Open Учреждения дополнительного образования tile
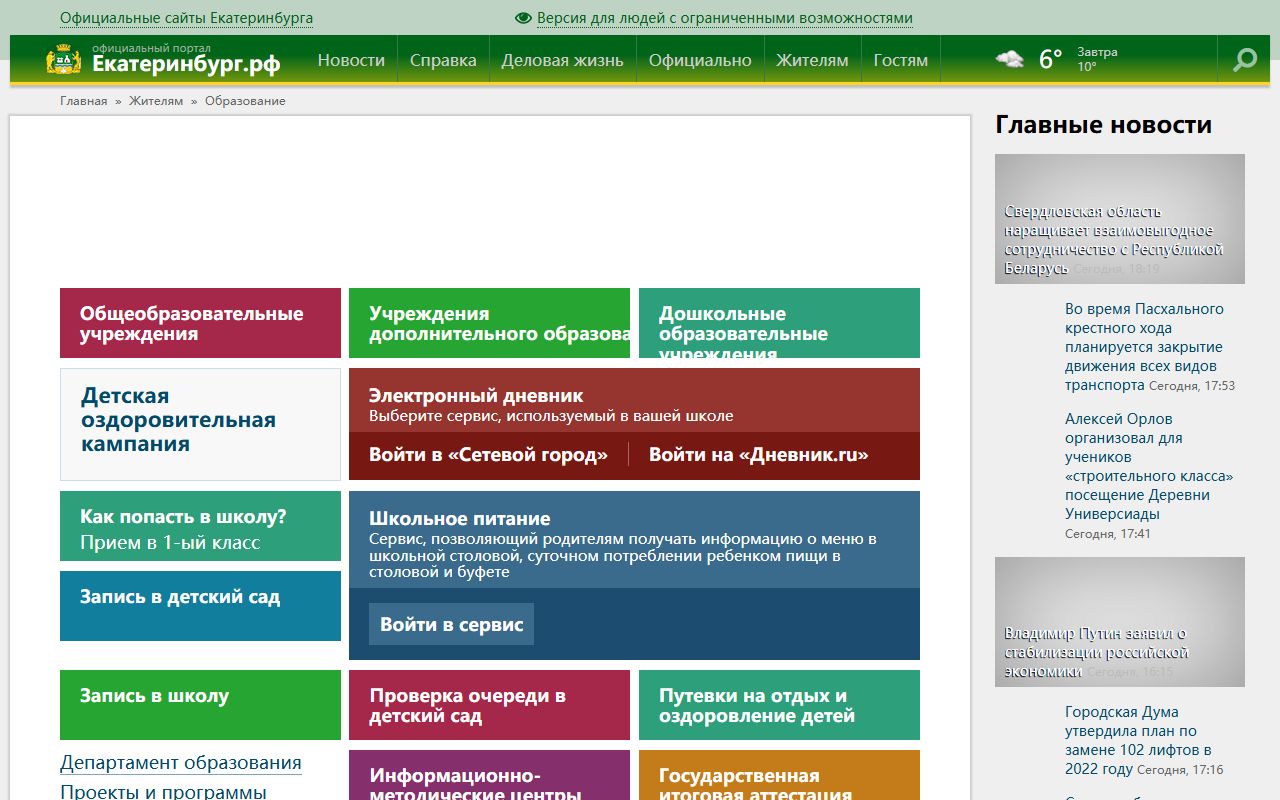The height and width of the screenshot is (800, 1280). point(489,323)
